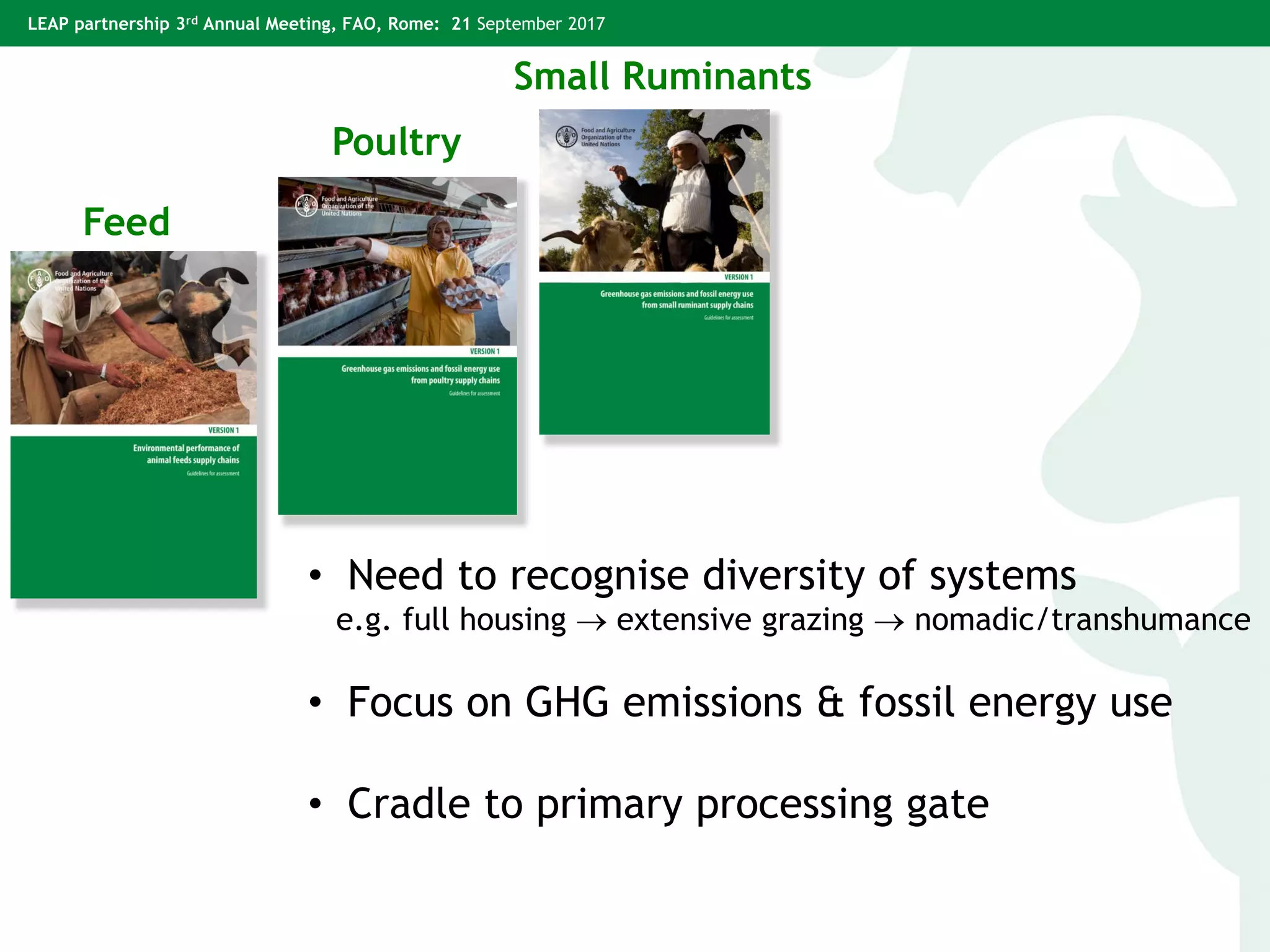
Task: Select the 'Poultry' green heading
Action: click(x=396, y=142)
